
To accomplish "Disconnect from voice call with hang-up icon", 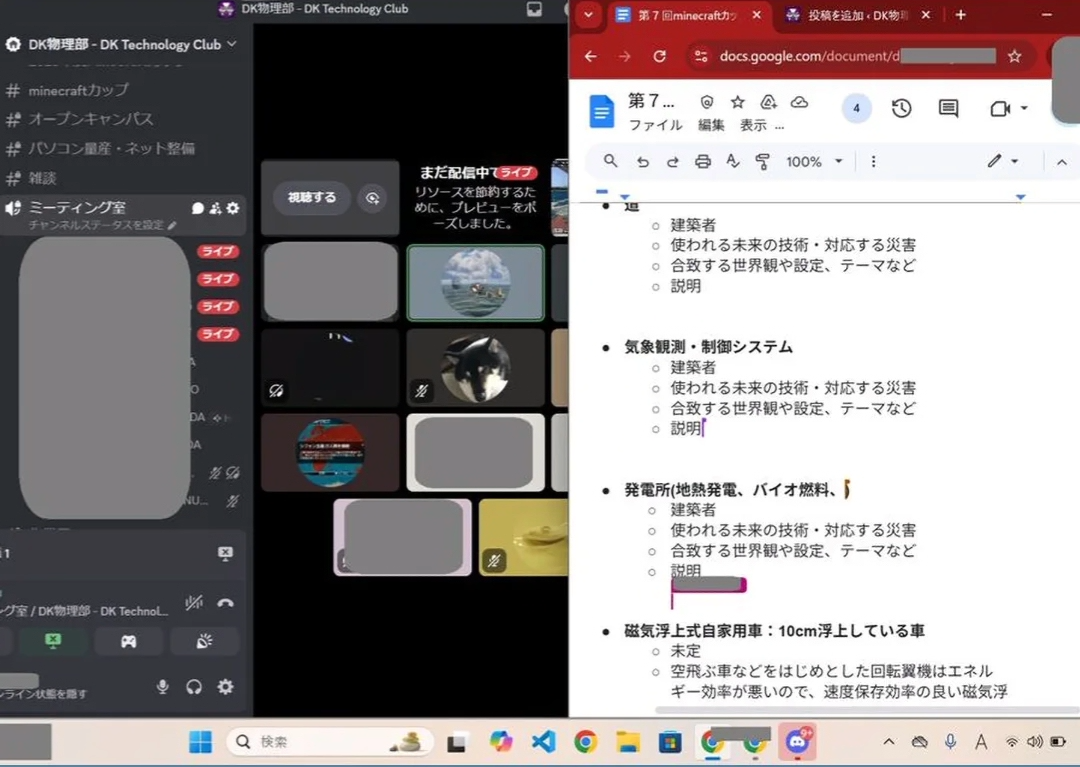I will pyautogui.click(x=226, y=603).
